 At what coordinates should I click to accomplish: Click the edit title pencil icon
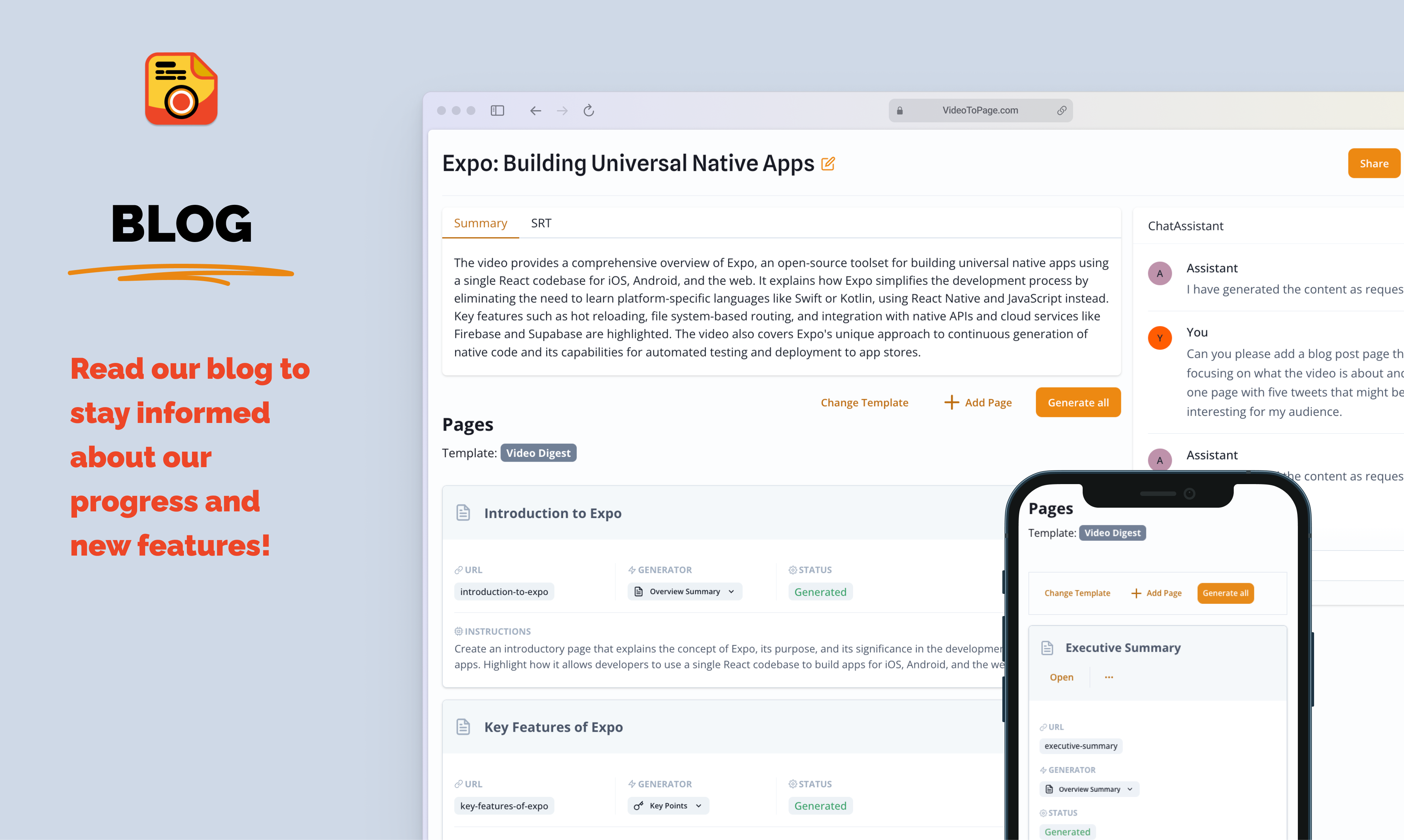coord(828,164)
